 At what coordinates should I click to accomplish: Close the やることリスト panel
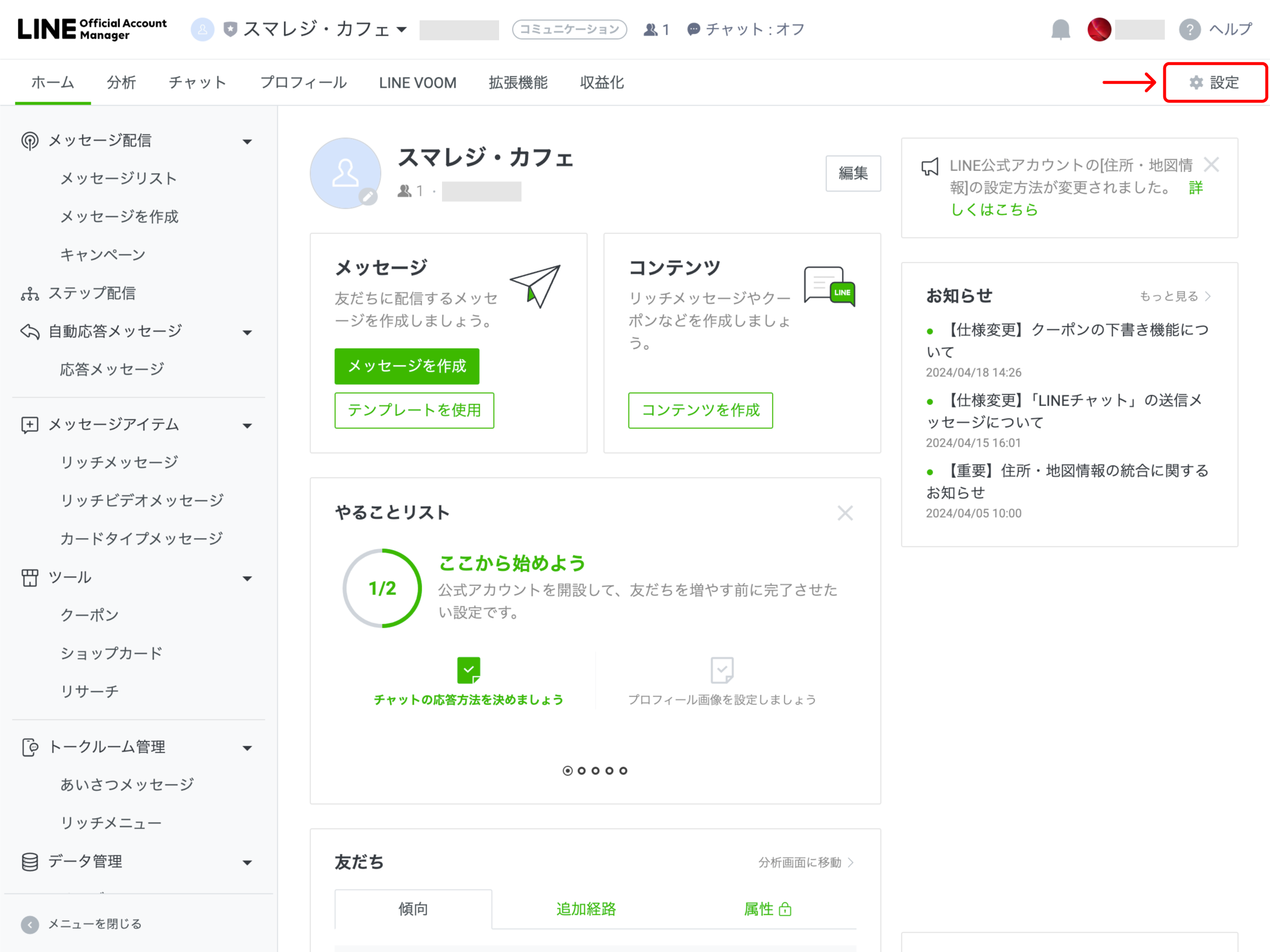click(x=845, y=512)
